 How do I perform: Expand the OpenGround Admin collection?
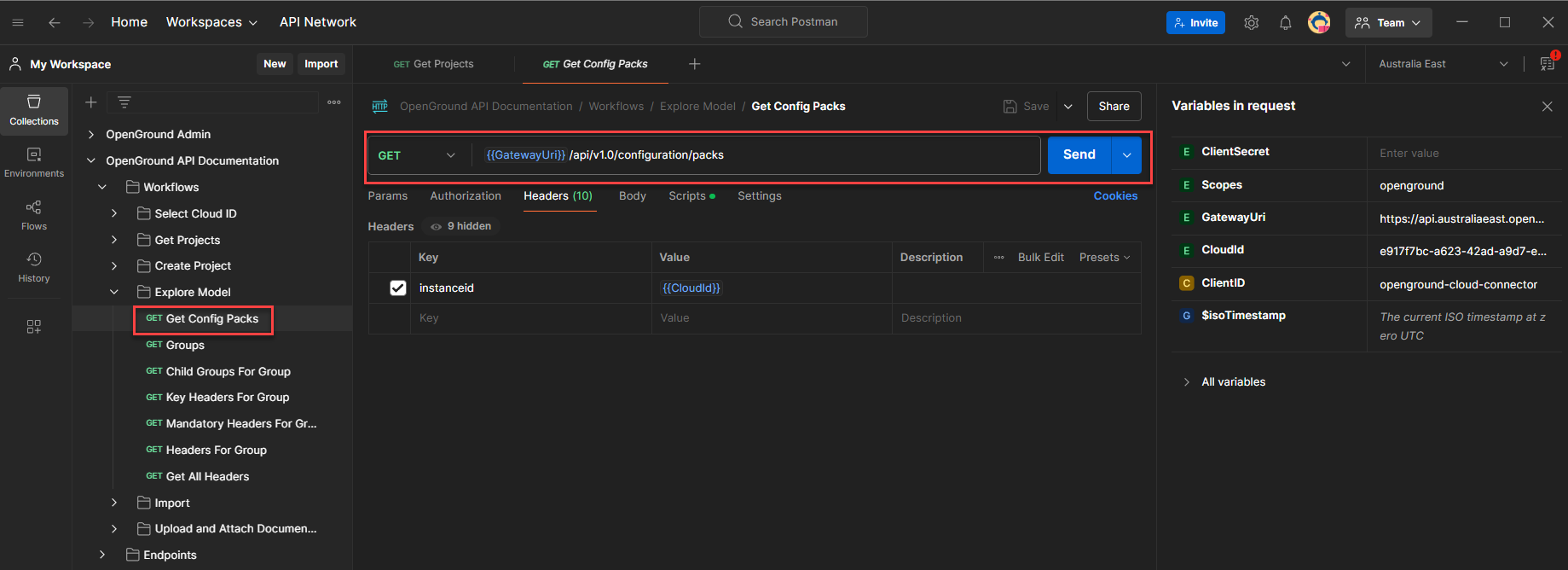91,135
